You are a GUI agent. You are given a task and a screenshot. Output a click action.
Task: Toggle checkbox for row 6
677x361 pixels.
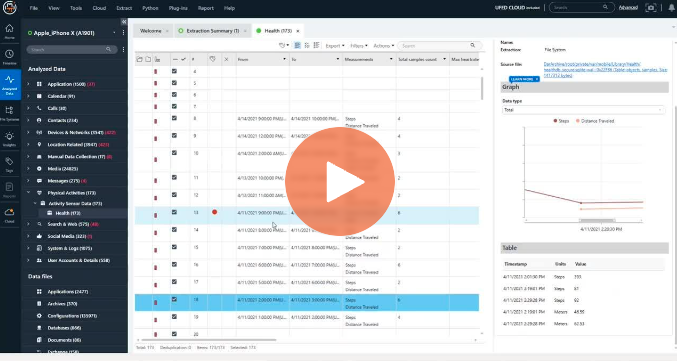(174, 95)
